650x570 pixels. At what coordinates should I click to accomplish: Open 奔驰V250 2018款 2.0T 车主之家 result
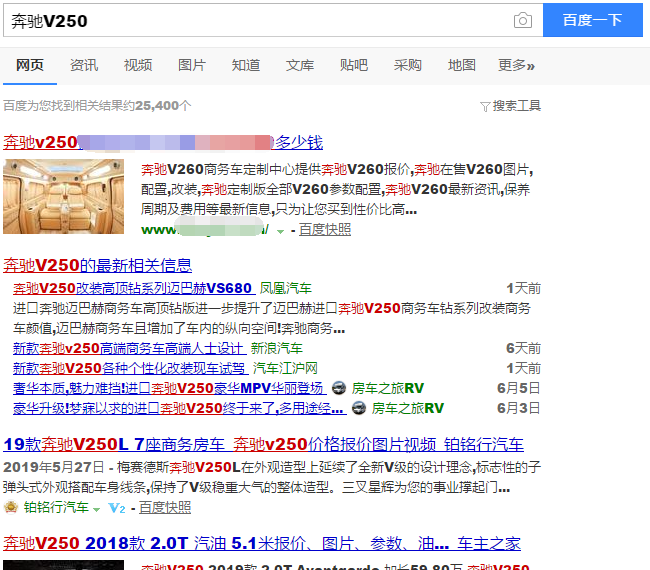262,543
